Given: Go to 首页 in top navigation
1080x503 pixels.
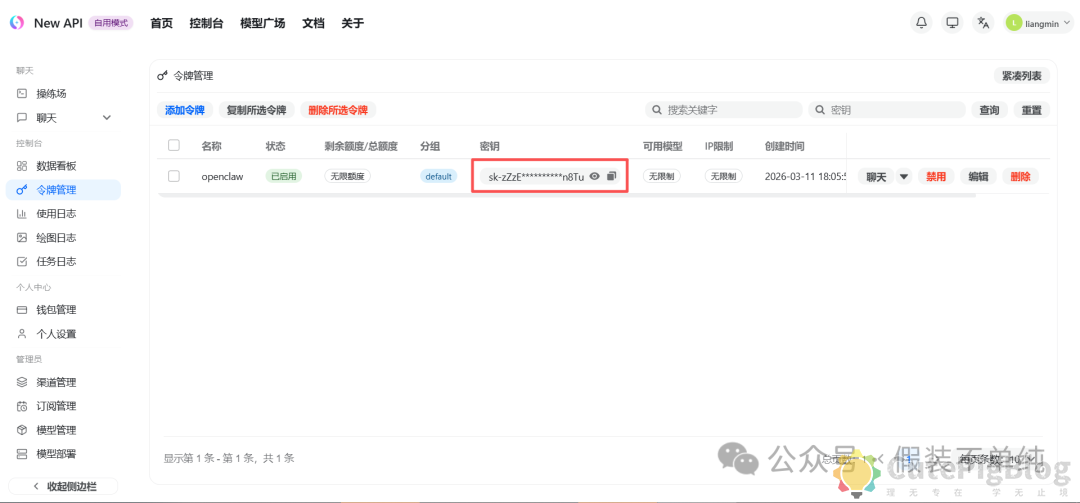Looking at the screenshot, I should pos(161,23).
